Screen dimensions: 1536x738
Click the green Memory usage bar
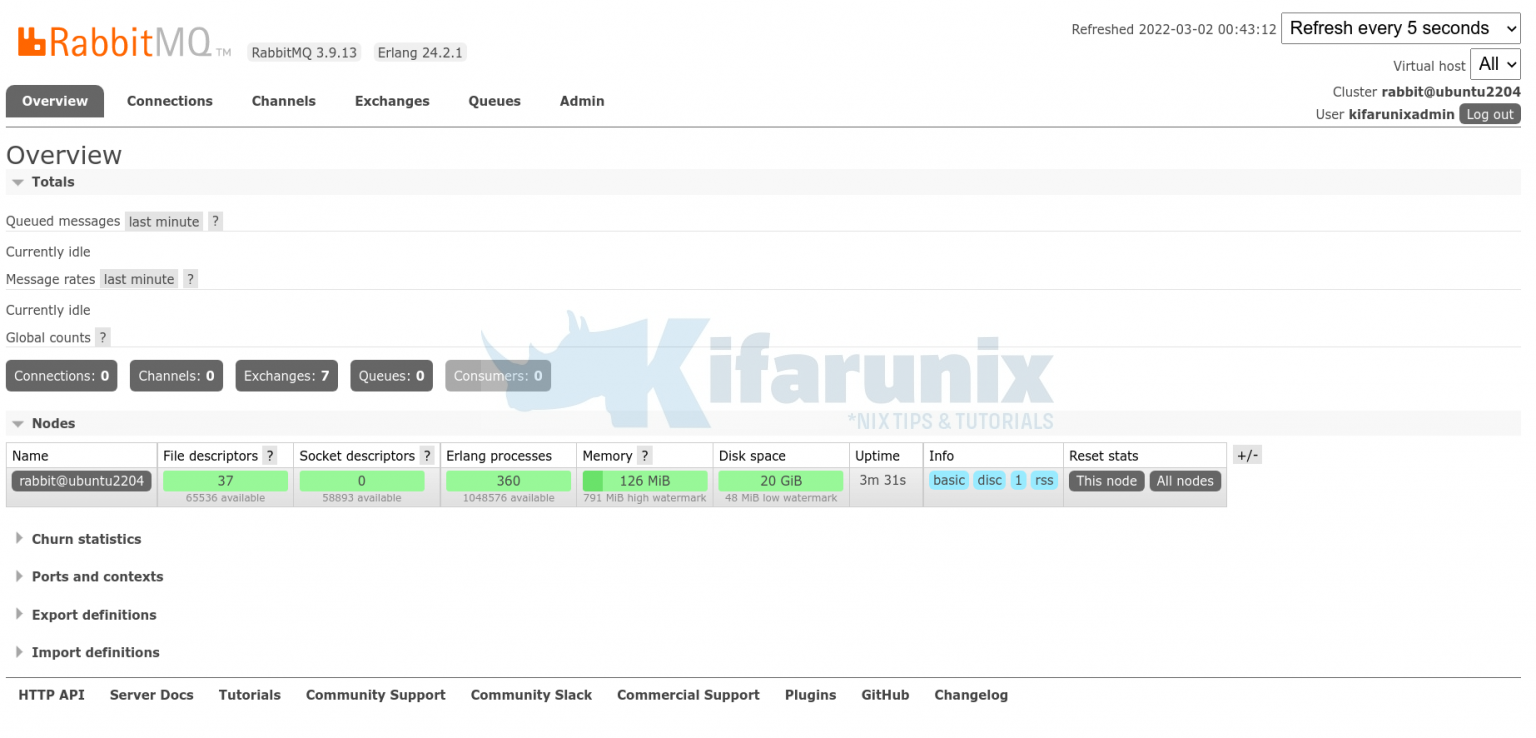(644, 481)
